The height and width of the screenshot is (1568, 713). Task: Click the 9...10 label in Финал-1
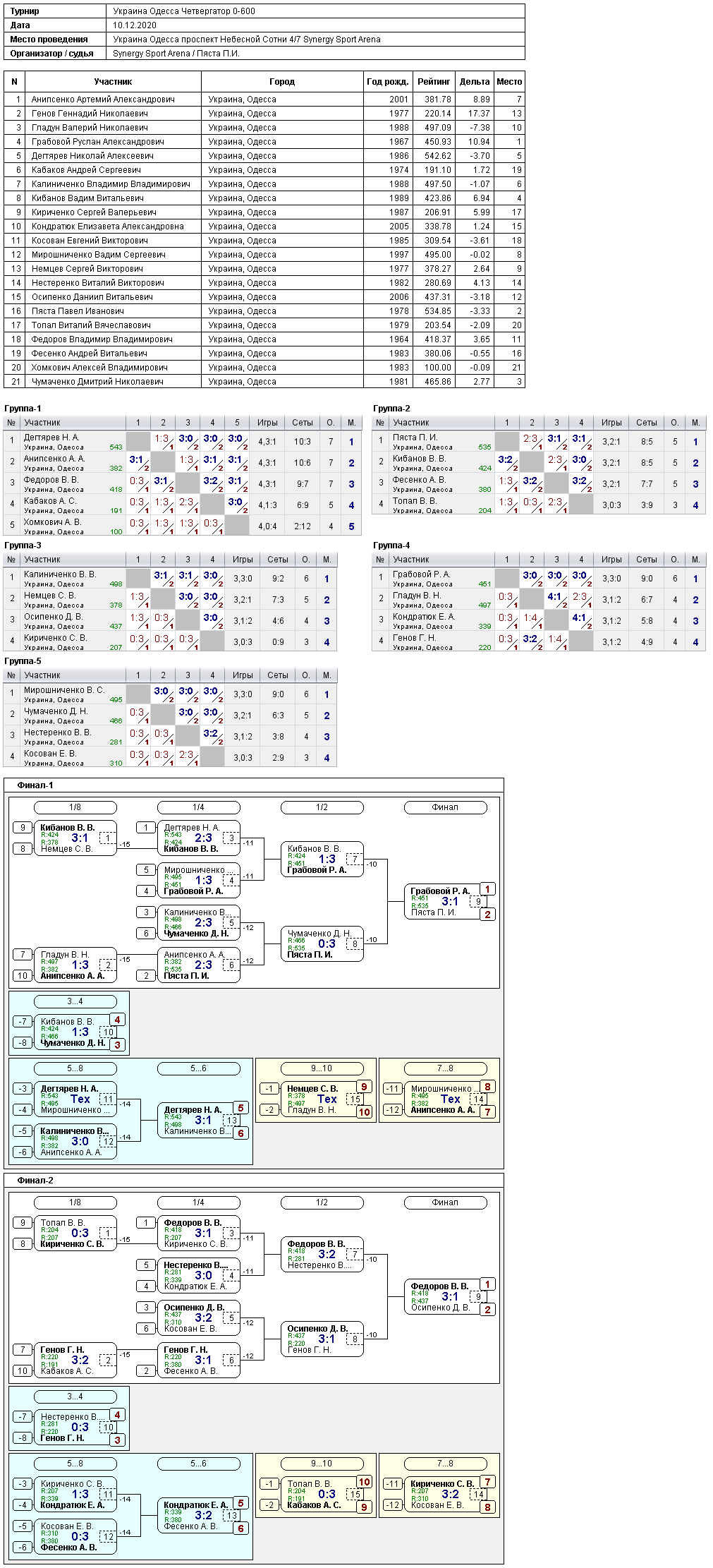pyautogui.click(x=322, y=1068)
